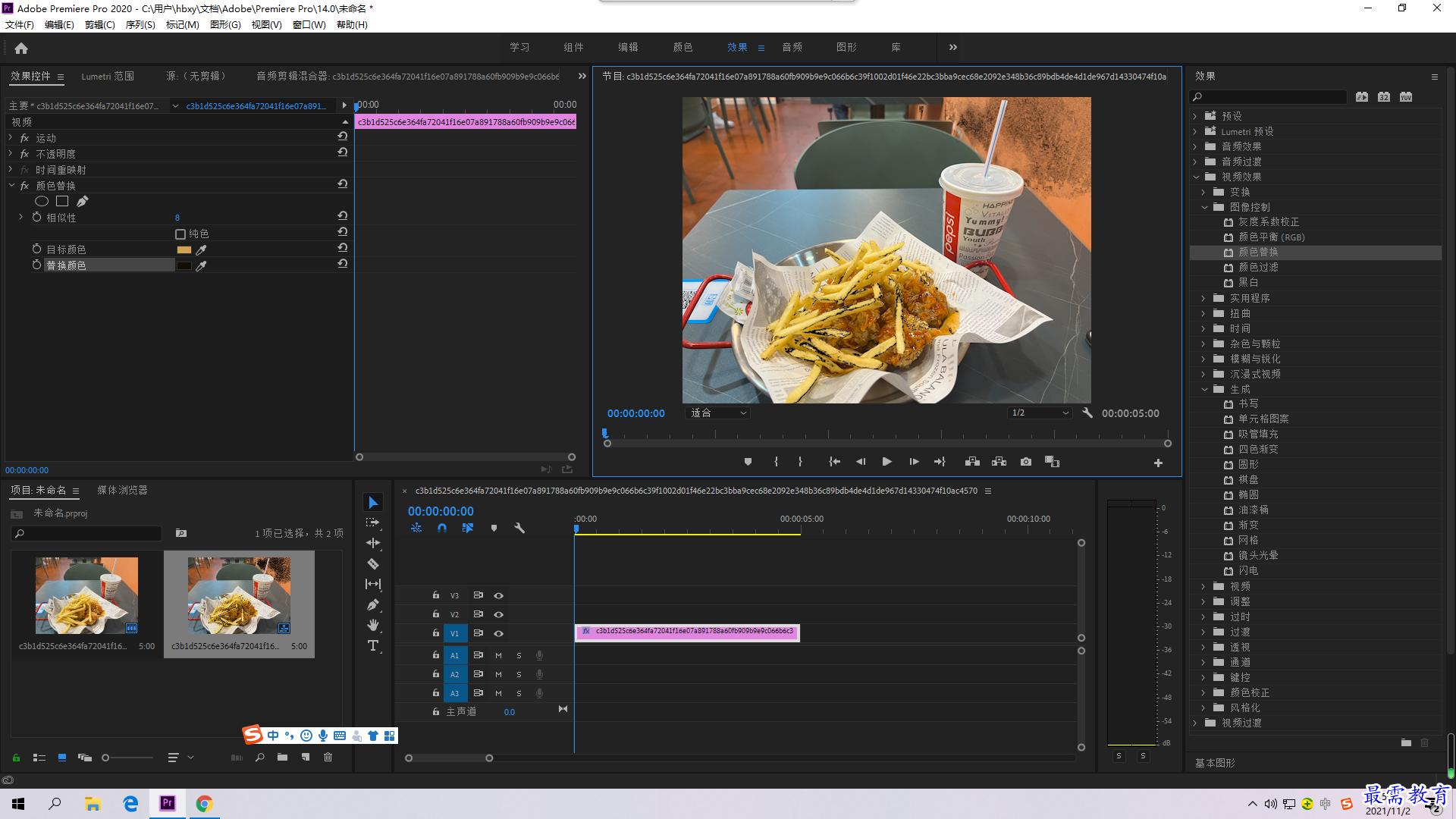The image size is (1456, 819).
Task: Enable the 纯色 checkbox
Action: 180,234
